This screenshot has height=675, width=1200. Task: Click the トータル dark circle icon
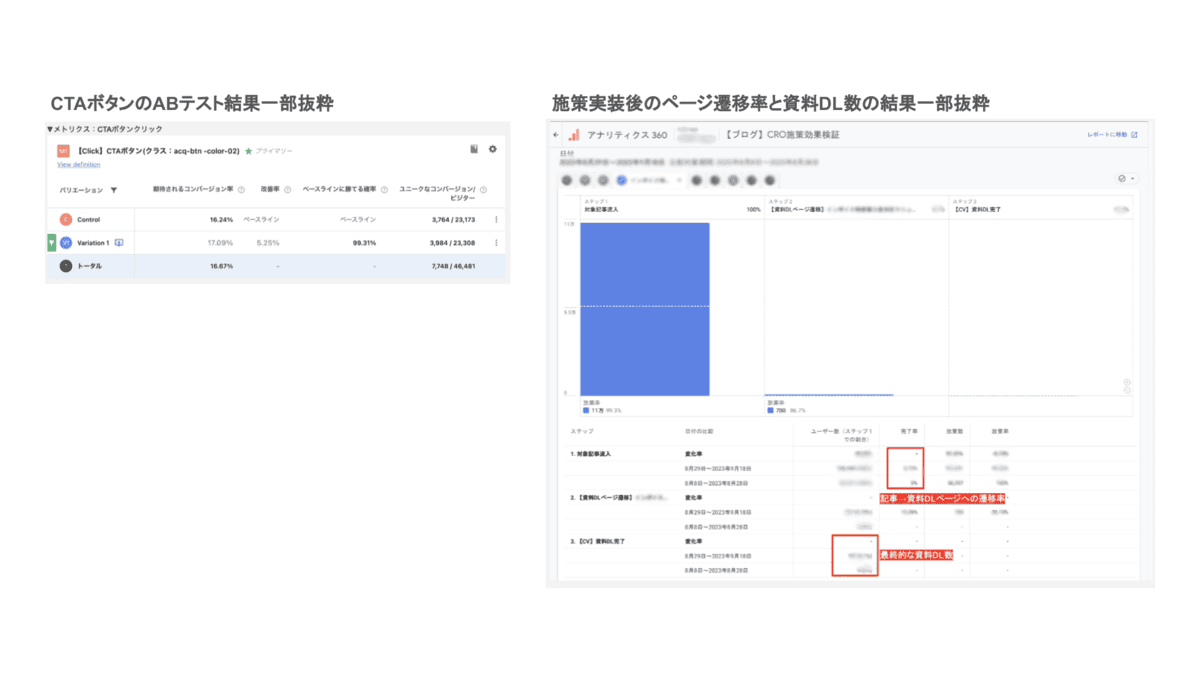(x=66, y=266)
